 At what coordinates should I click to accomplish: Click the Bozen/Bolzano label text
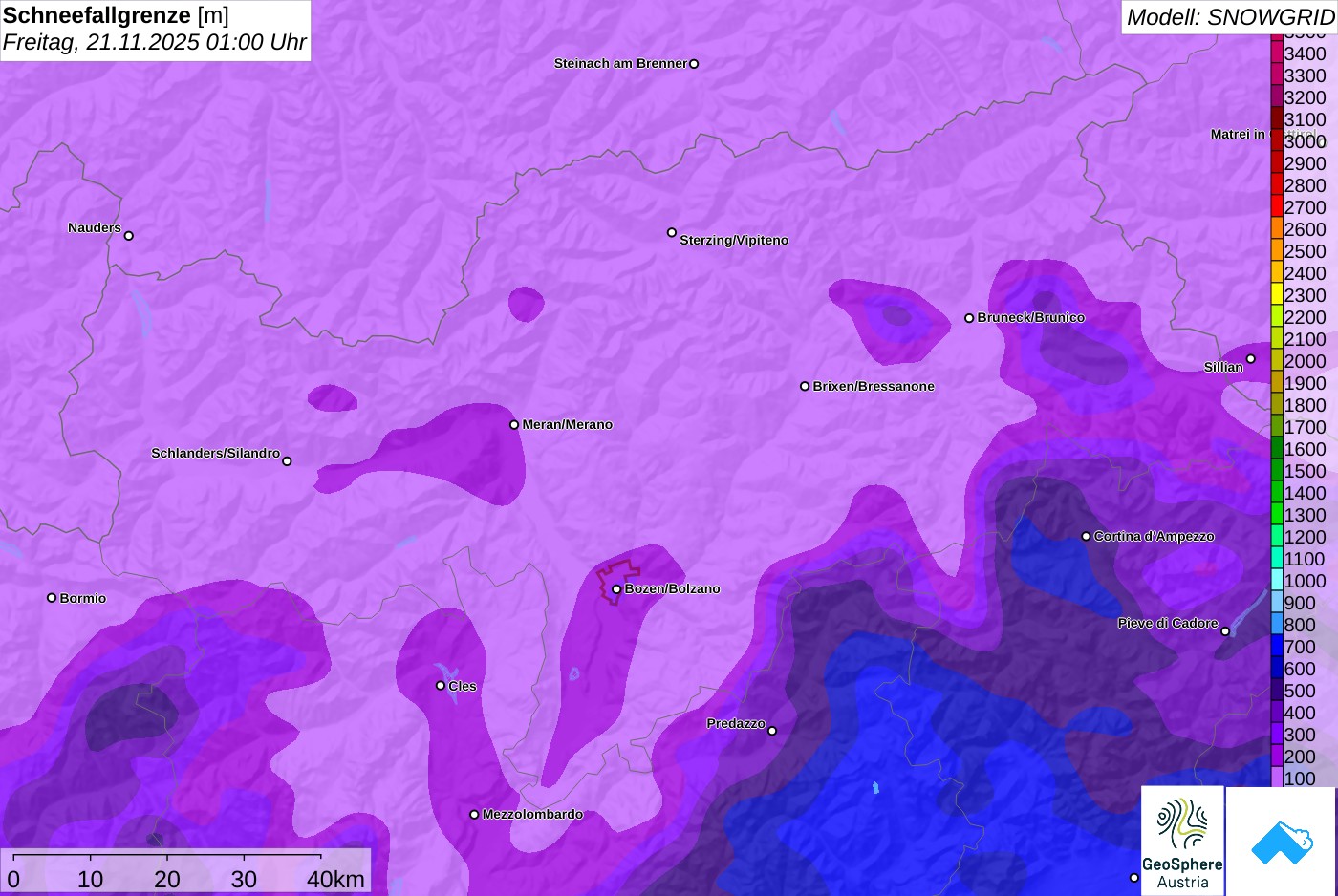coord(672,588)
